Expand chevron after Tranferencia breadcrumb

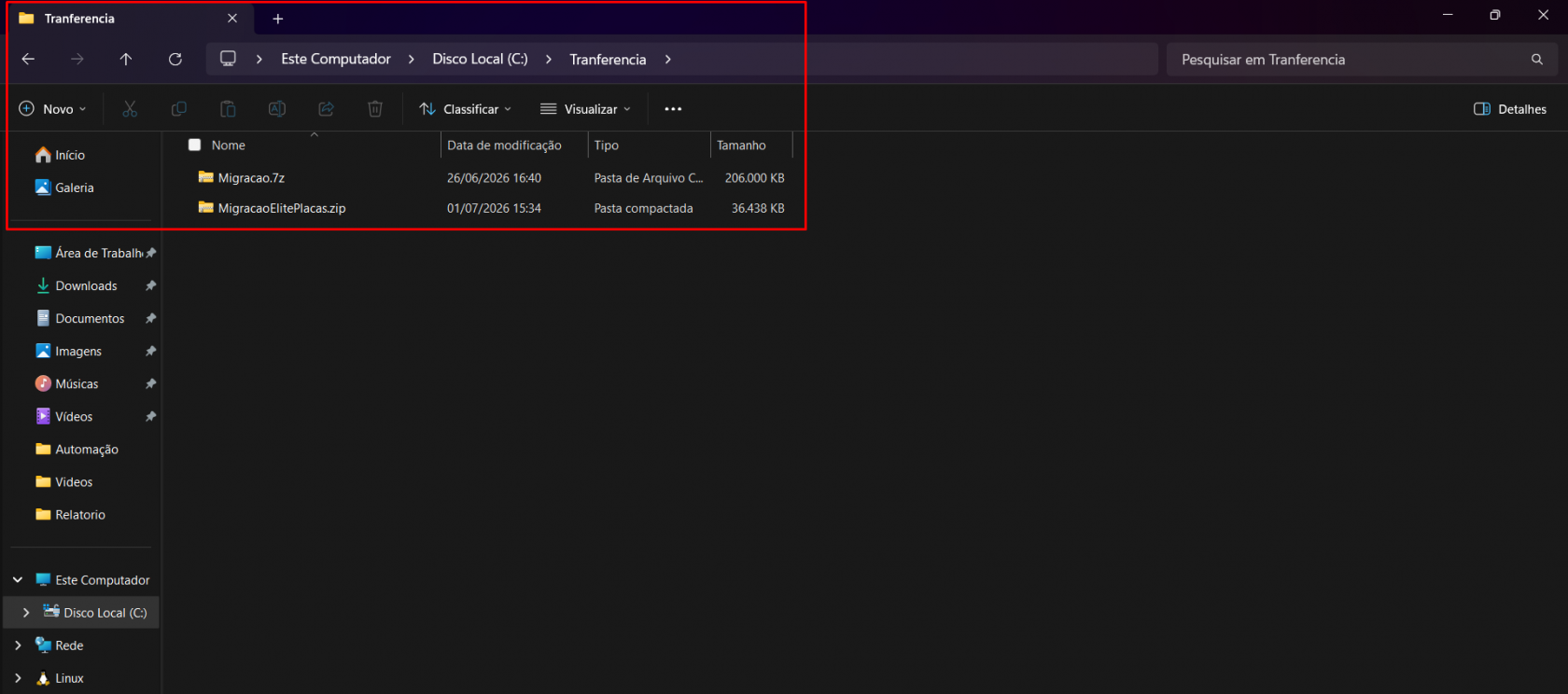pos(668,59)
